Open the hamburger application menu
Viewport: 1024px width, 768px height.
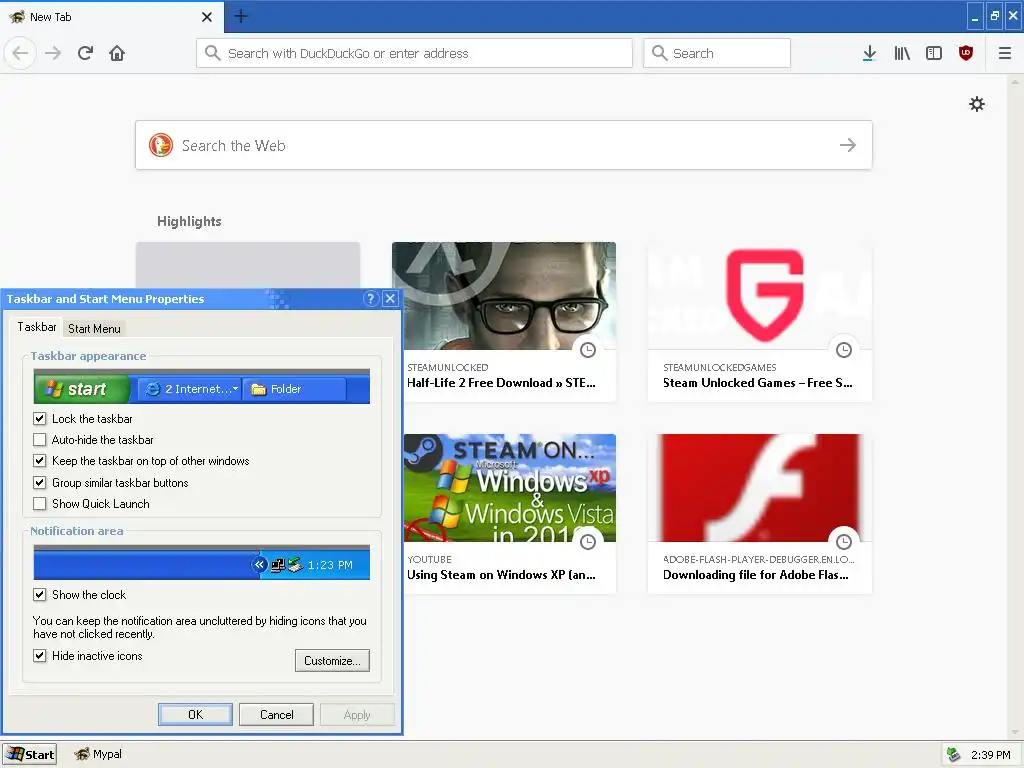(x=1005, y=53)
